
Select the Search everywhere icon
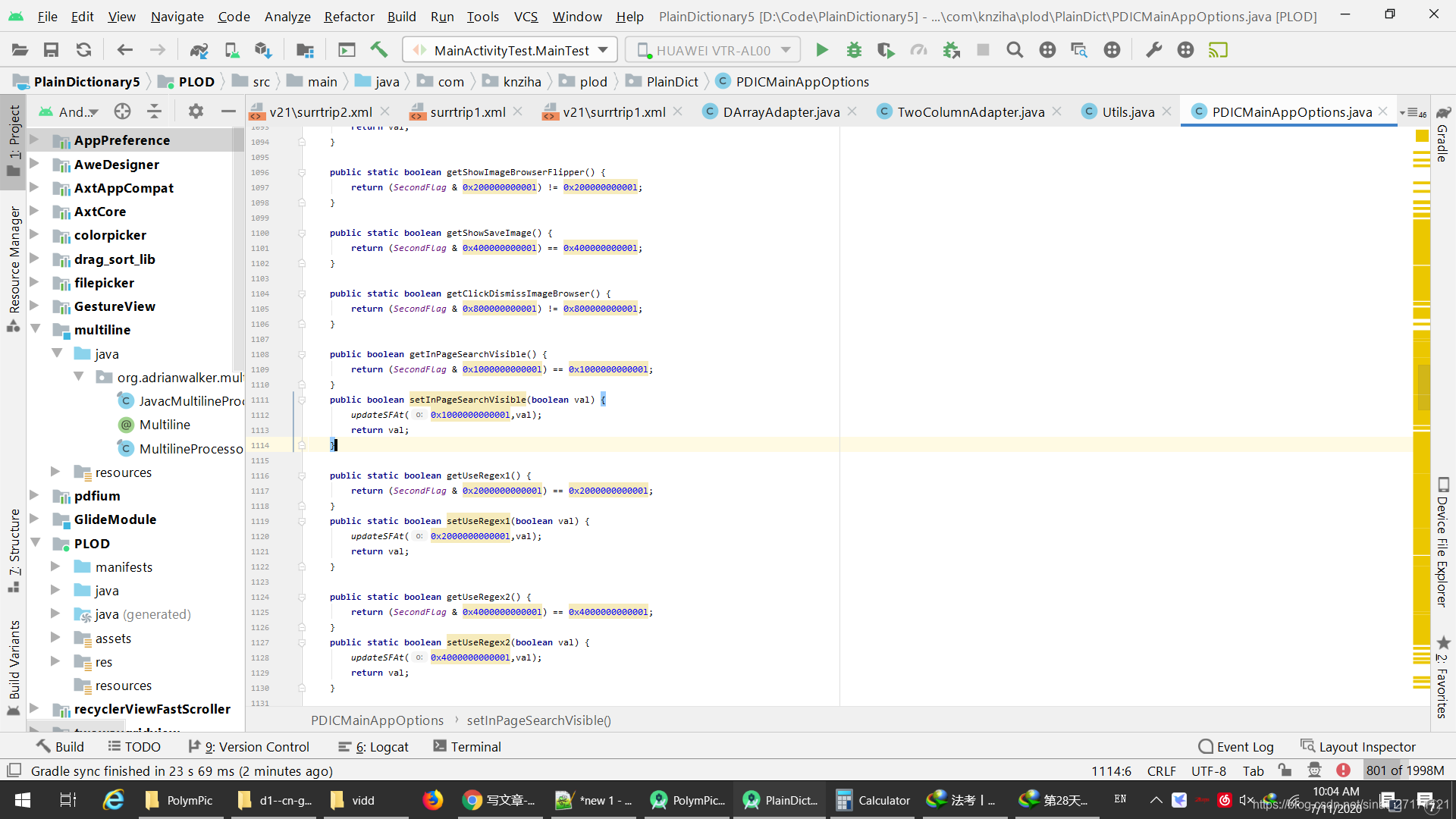[1014, 50]
